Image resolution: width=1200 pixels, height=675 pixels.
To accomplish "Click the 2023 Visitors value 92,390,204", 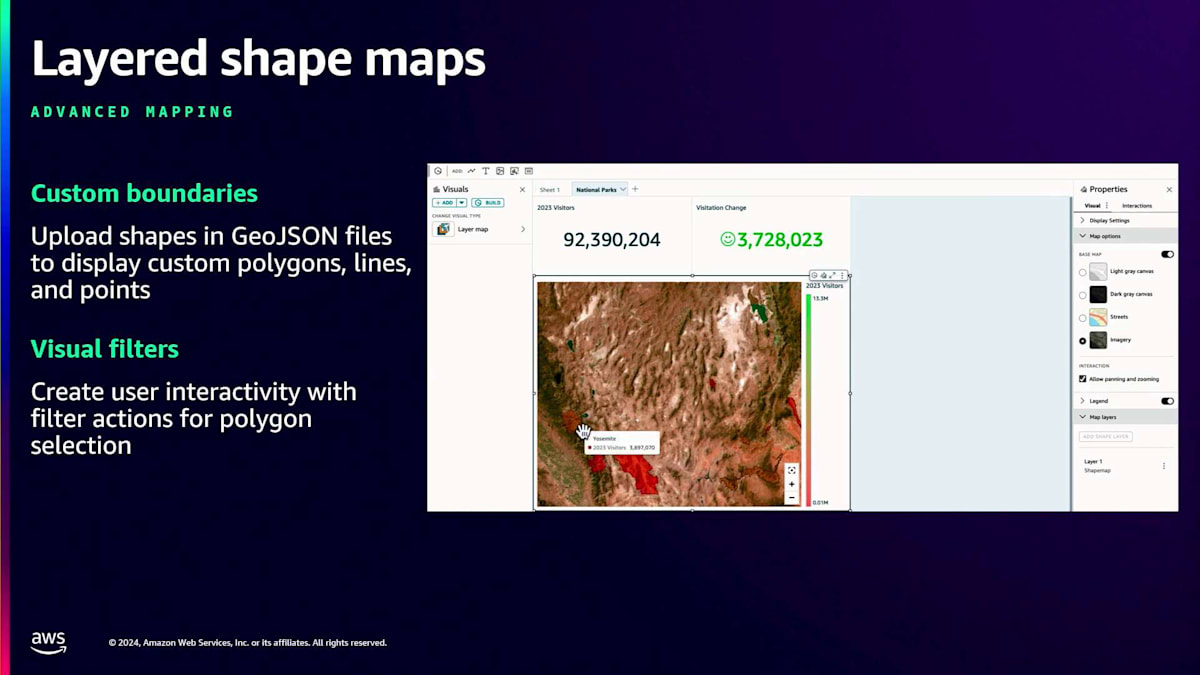I will coord(611,240).
